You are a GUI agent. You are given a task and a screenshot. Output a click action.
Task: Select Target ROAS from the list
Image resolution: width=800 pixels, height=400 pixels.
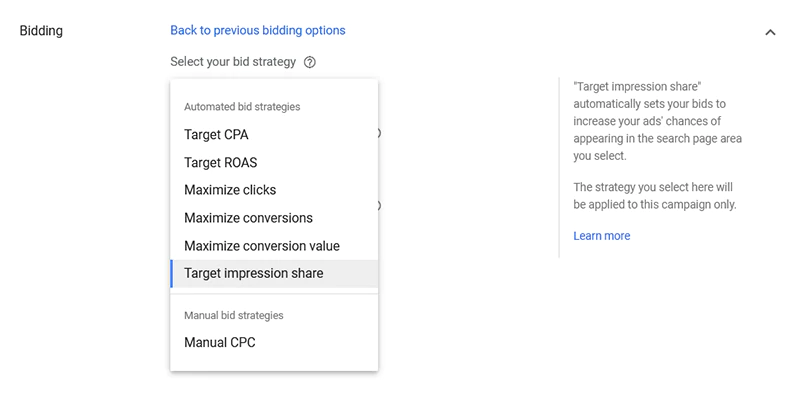tap(221, 162)
